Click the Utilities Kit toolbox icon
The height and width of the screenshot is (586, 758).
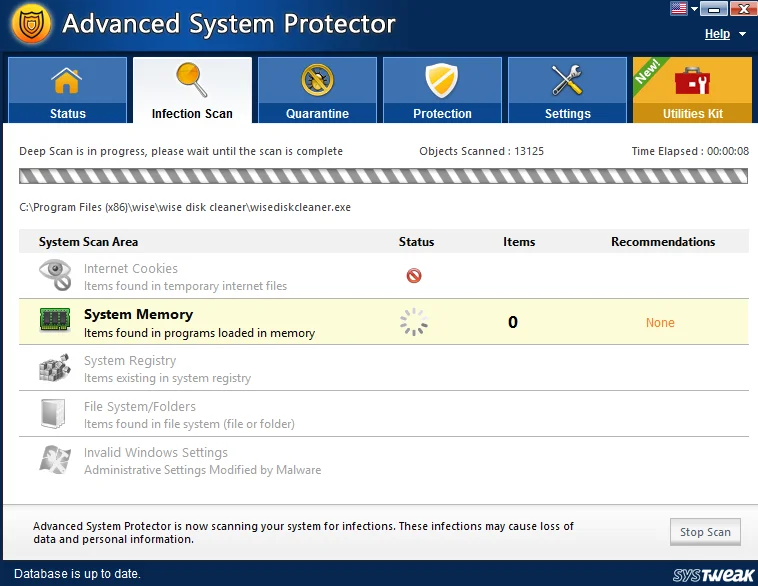[692, 81]
